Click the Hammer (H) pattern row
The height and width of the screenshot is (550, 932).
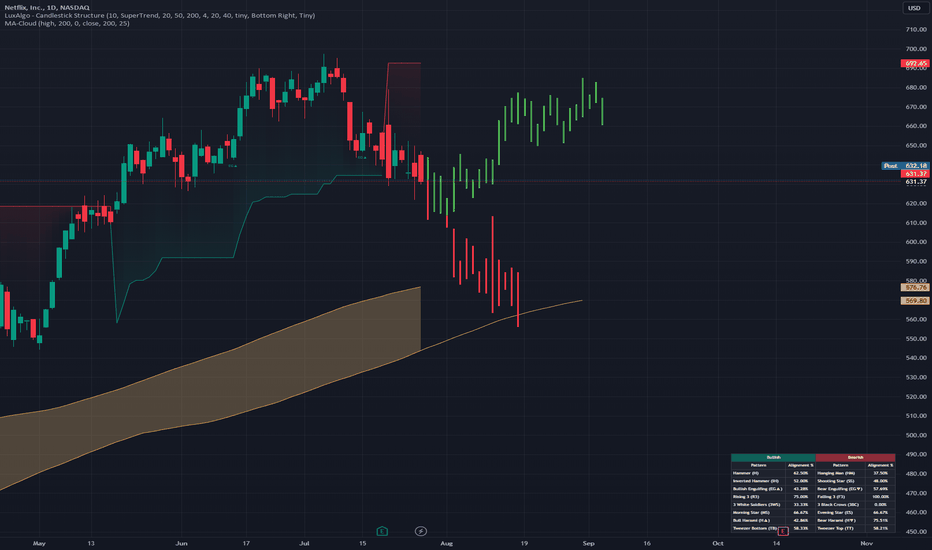pos(773,473)
